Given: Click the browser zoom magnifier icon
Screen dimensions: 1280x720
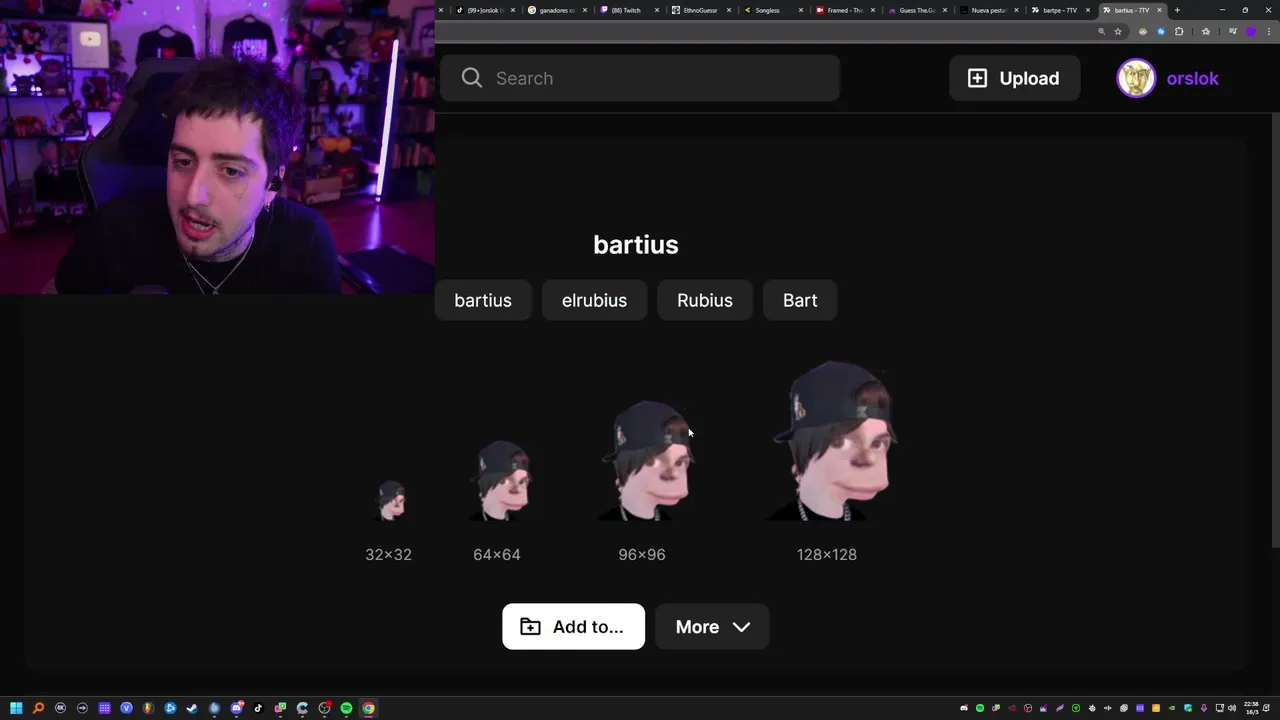Looking at the screenshot, I should [x=1102, y=31].
